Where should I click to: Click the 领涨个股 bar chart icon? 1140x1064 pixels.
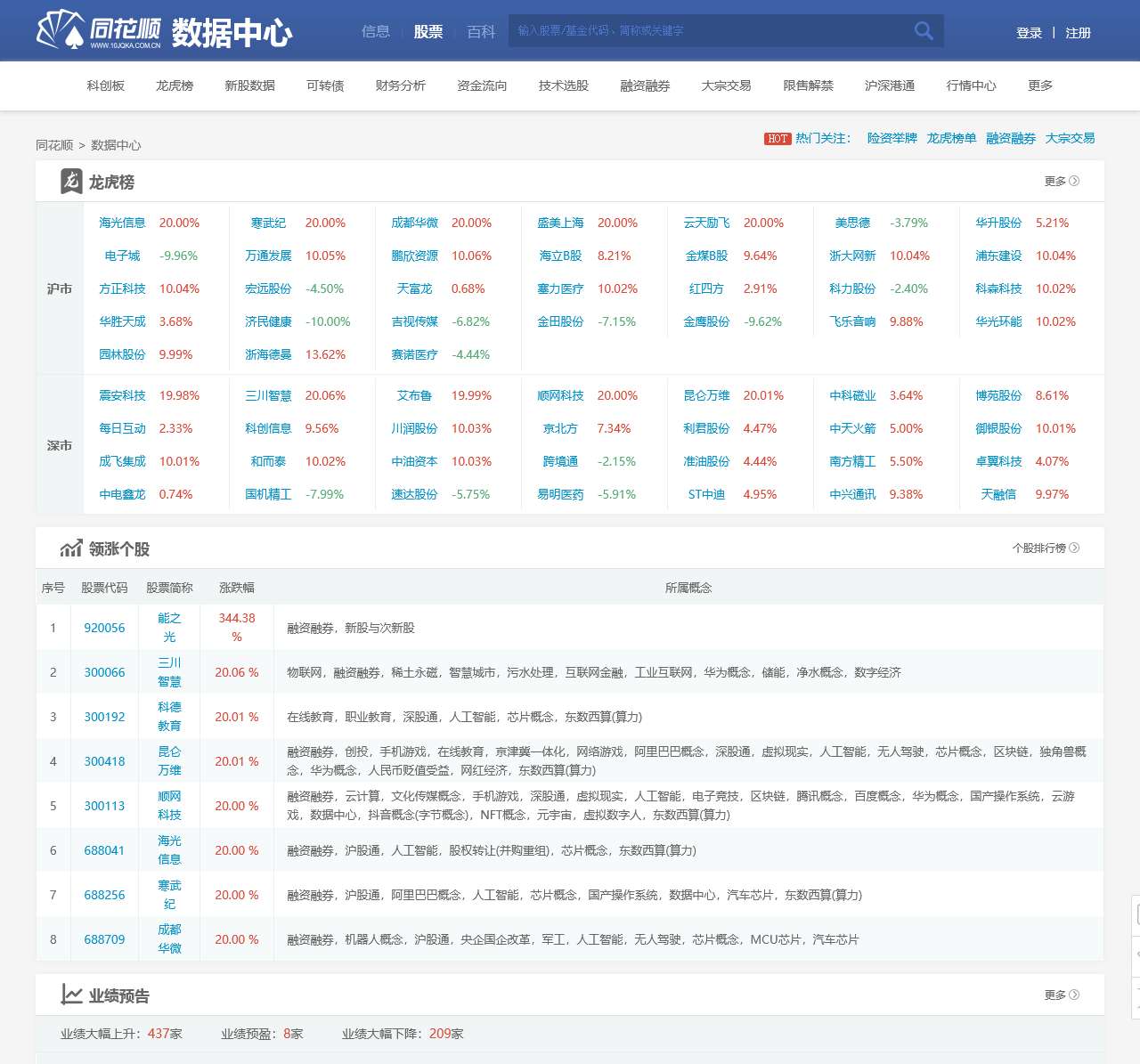(x=72, y=548)
